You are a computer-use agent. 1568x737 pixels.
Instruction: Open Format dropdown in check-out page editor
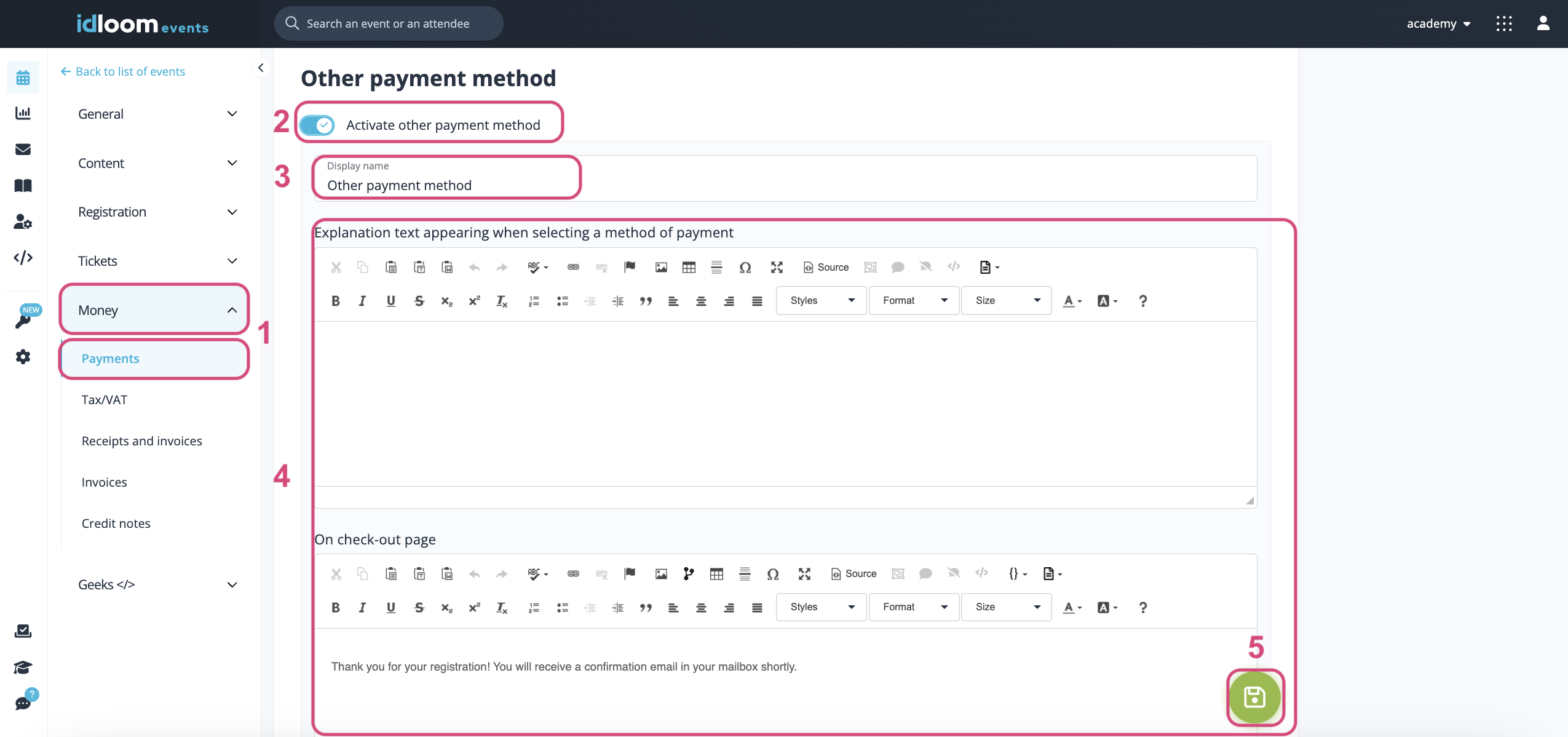(x=914, y=607)
